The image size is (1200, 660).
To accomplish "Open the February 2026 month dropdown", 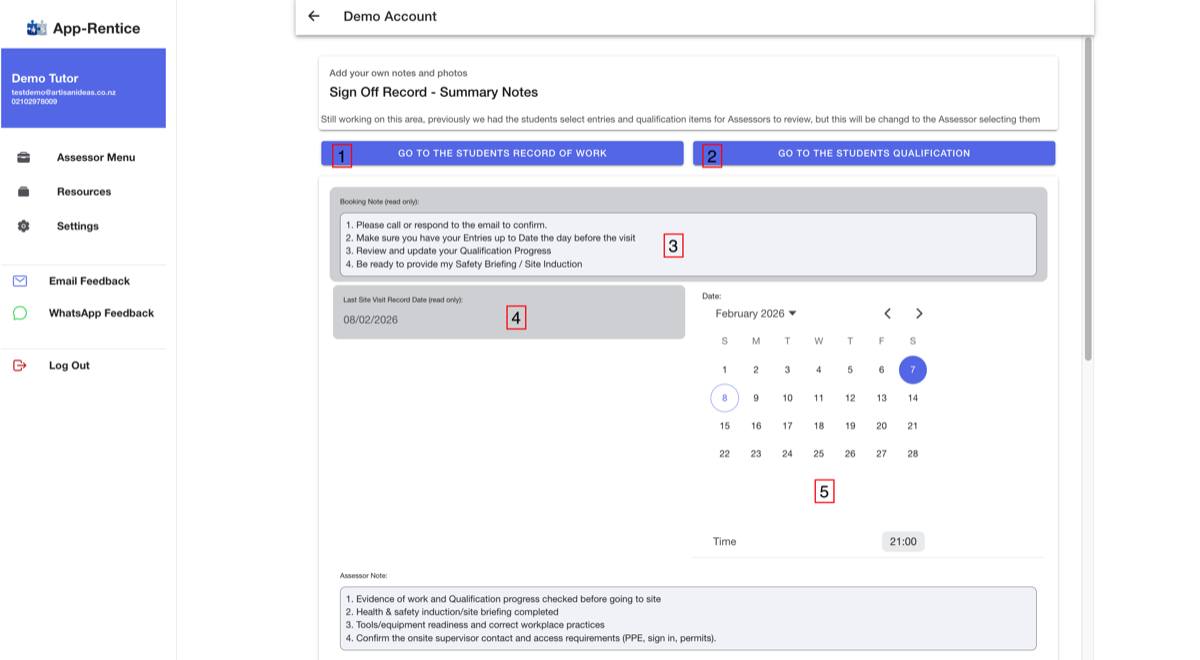I will click(756, 313).
